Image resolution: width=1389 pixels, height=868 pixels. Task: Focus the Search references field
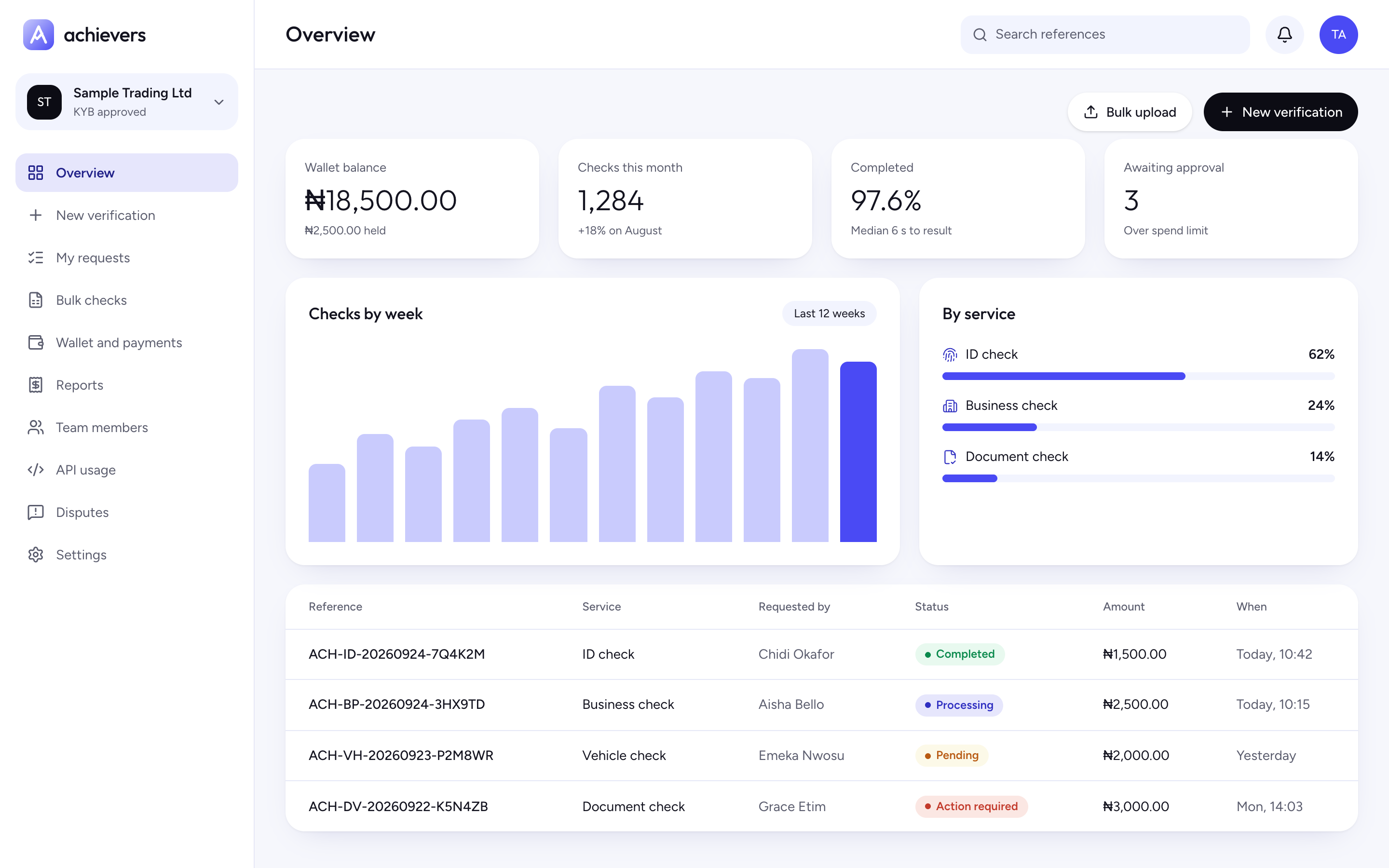1105,34
